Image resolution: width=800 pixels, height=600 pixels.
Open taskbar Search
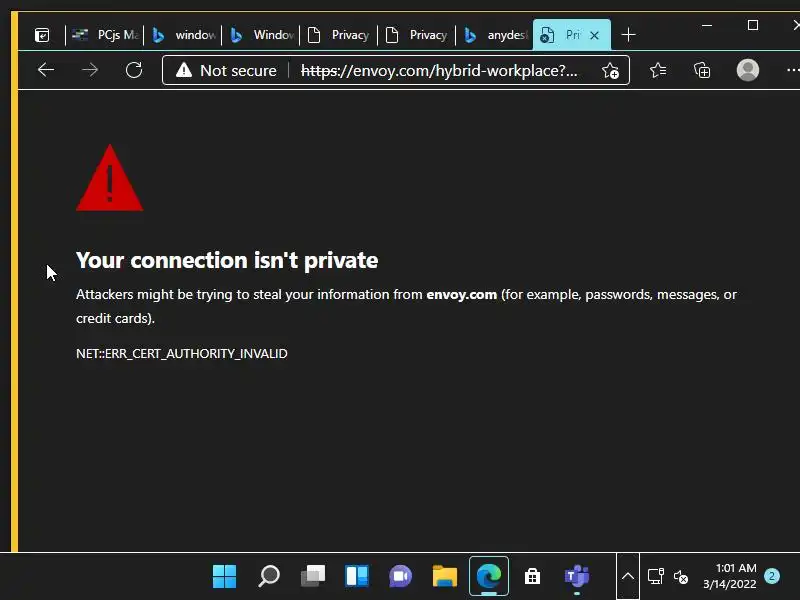click(x=269, y=577)
